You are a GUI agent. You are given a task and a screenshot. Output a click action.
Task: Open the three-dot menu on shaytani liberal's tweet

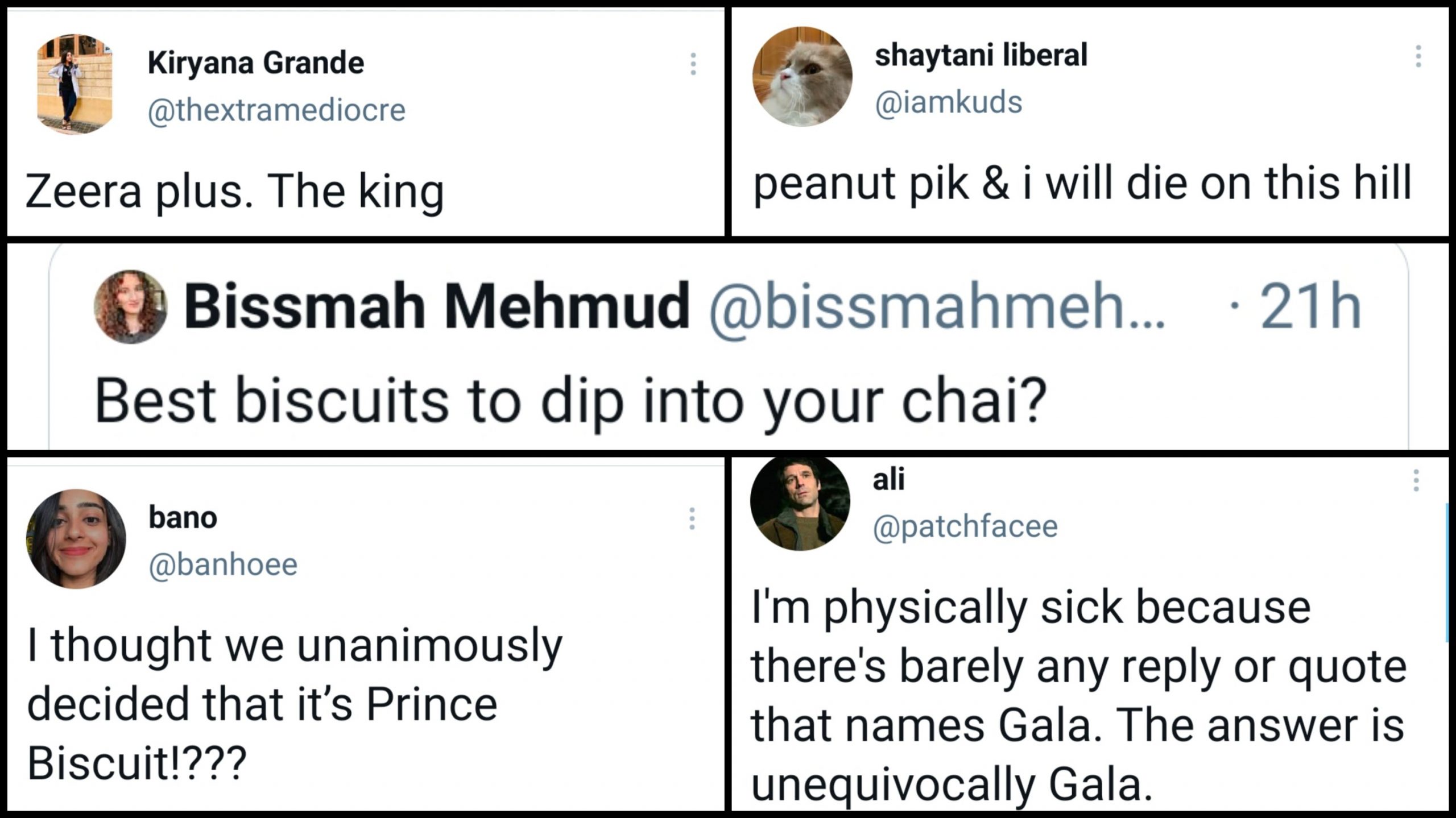click(x=1418, y=56)
